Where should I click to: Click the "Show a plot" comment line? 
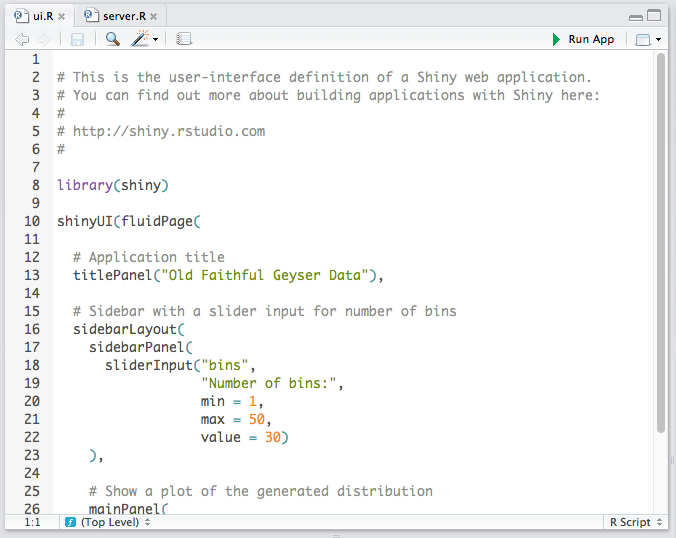click(261, 491)
